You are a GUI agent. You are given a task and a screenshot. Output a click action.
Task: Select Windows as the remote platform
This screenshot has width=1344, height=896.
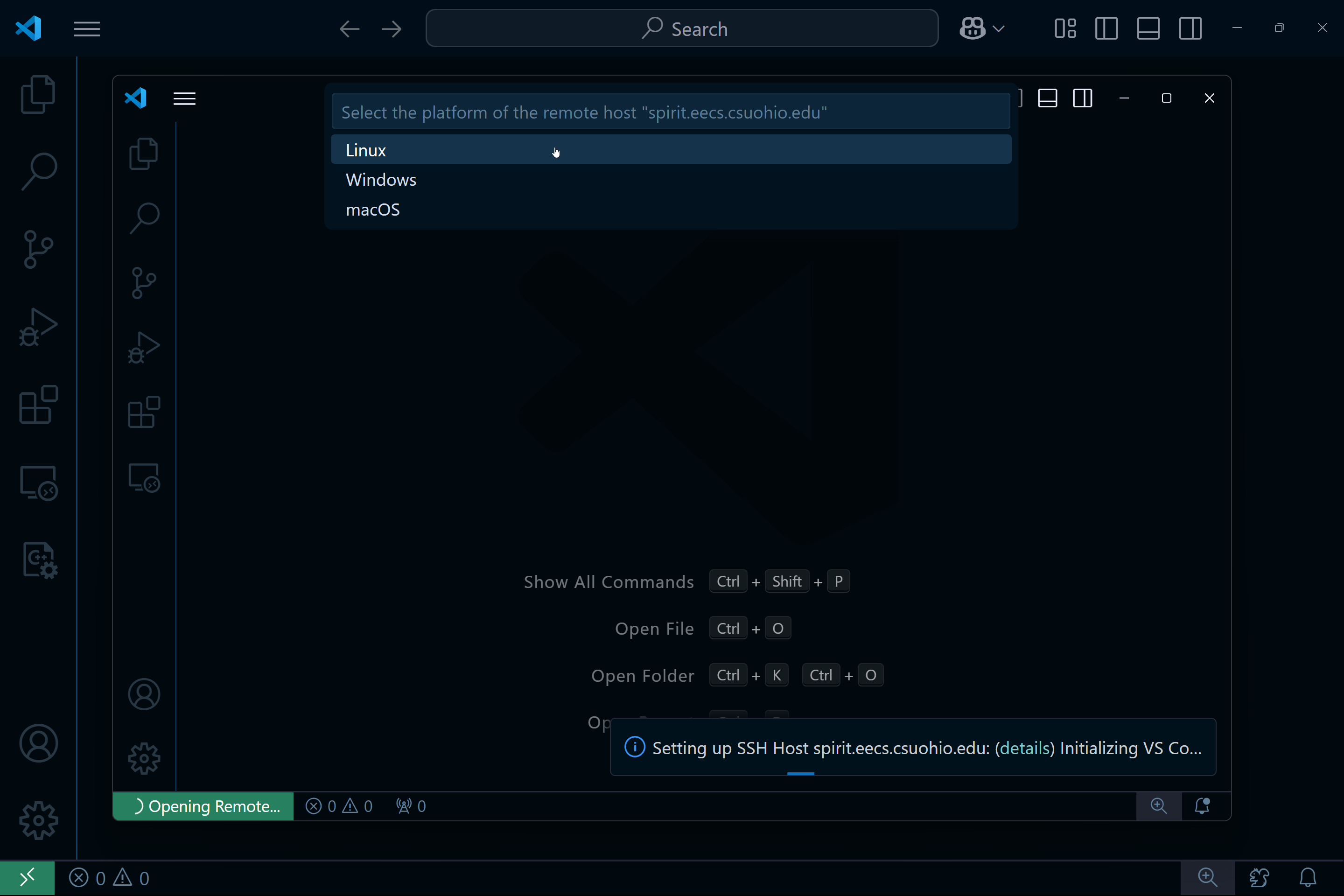pyautogui.click(x=671, y=179)
